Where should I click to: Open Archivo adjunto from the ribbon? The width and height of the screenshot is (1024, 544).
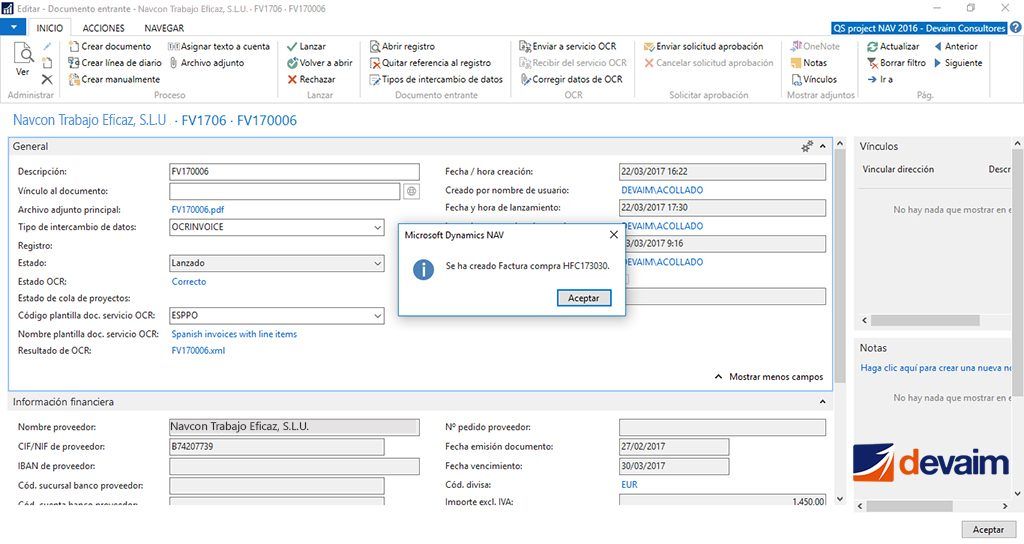pyautogui.click(x=206, y=63)
